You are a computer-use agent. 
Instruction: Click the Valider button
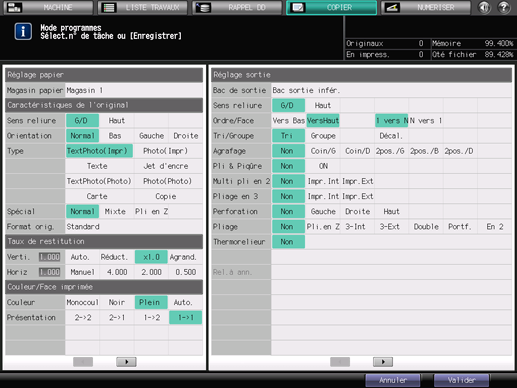point(461,380)
